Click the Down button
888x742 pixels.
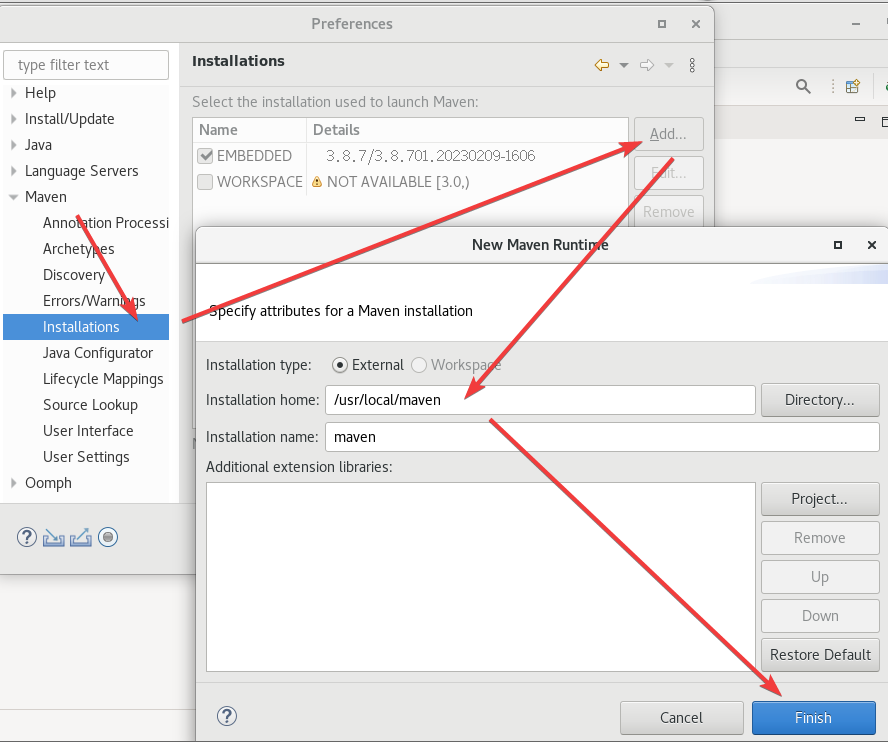820,616
